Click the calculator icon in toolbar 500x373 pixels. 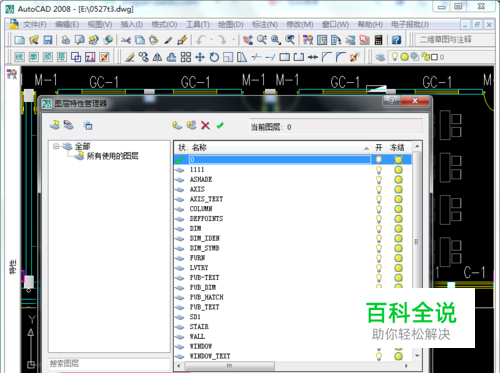pos(379,40)
